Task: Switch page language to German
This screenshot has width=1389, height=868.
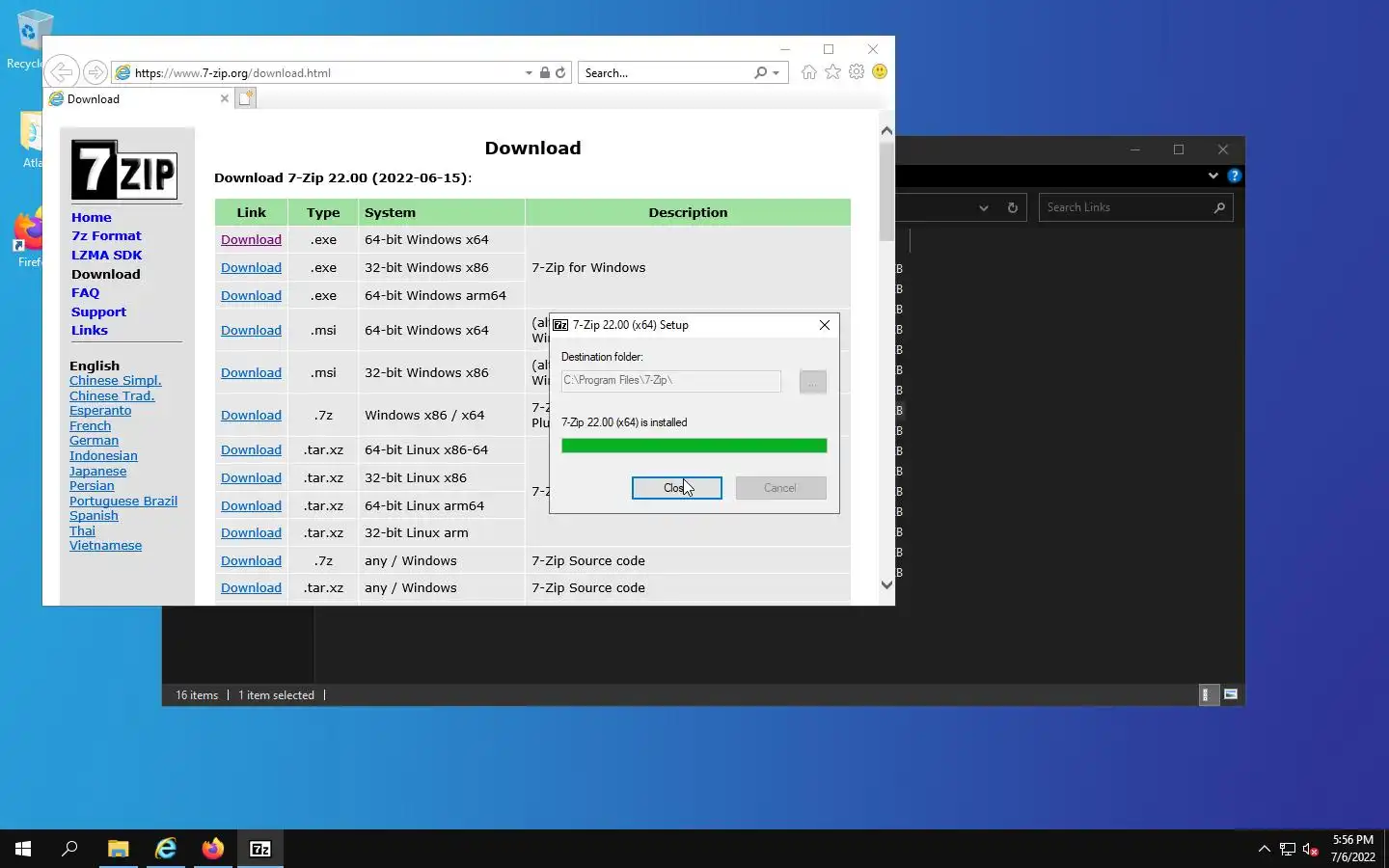Action: point(95,440)
